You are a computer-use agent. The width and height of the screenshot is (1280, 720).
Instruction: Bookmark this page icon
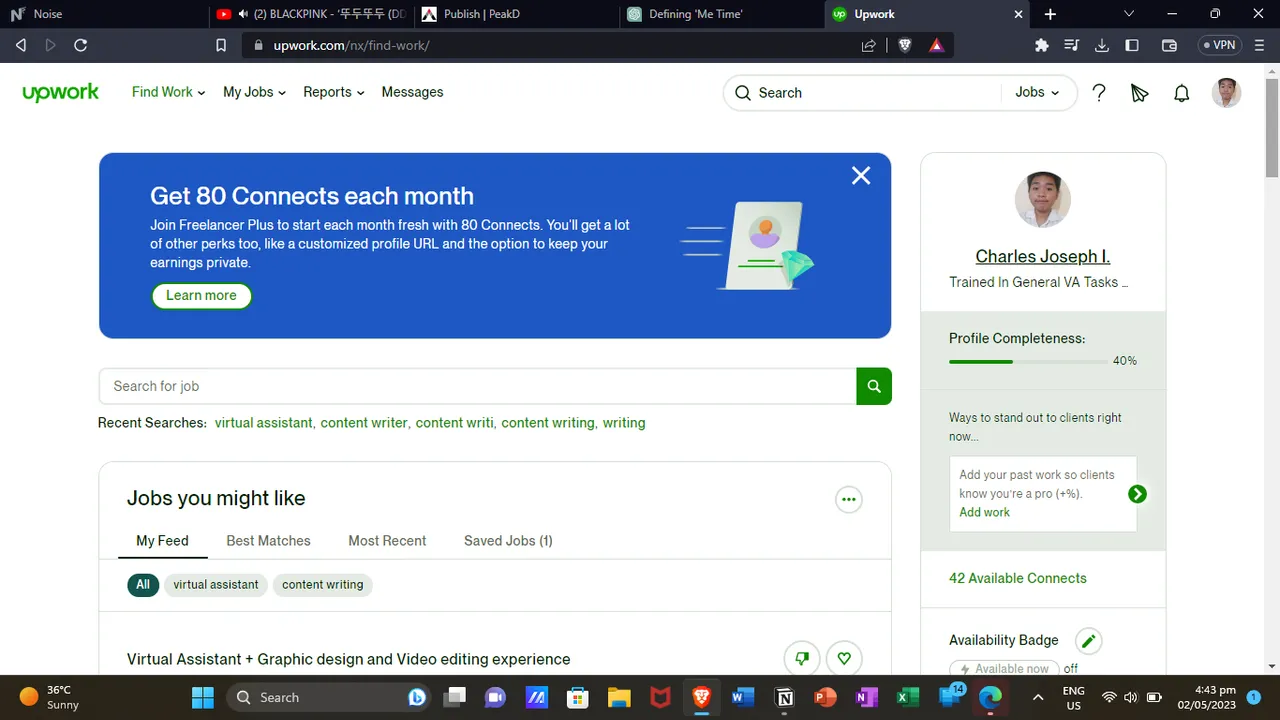221,45
